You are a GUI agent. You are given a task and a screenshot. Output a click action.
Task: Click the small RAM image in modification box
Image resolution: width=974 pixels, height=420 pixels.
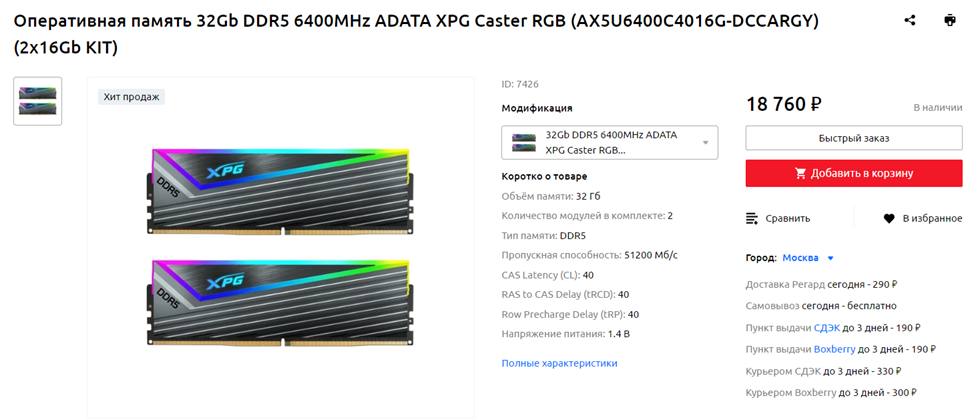[x=524, y=142]
